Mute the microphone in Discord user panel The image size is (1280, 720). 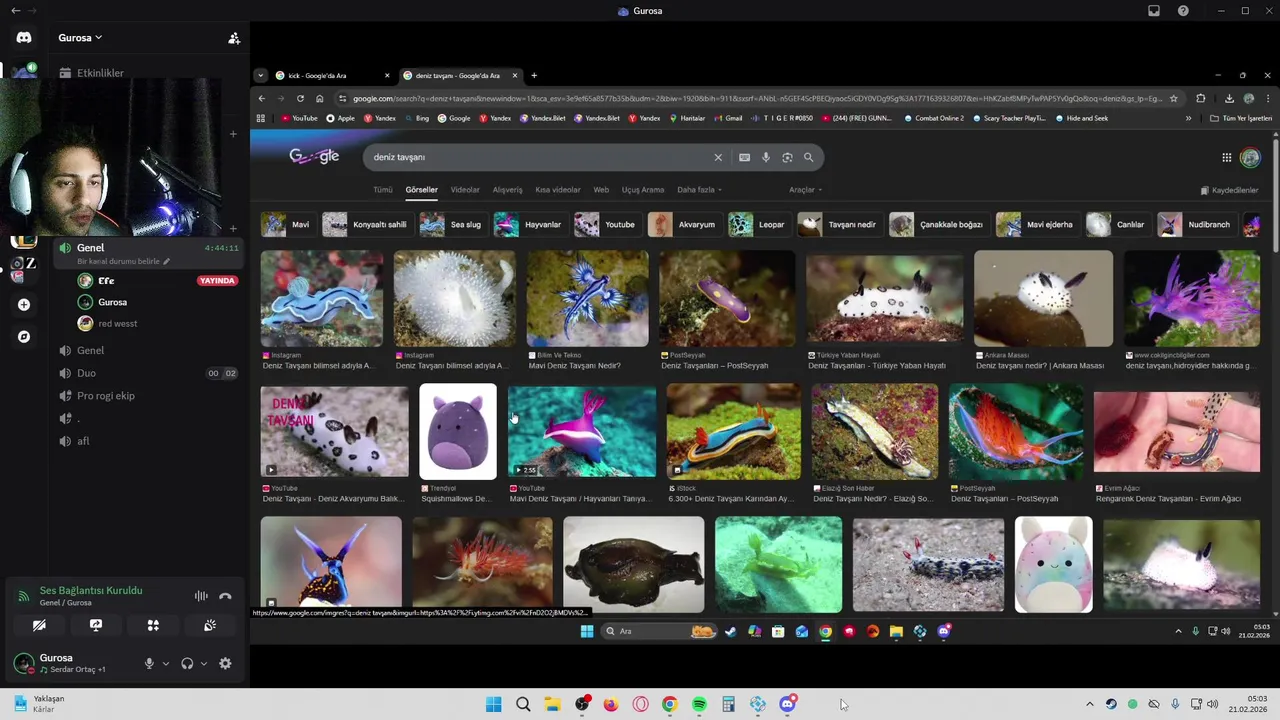click(x=149, y=663)
